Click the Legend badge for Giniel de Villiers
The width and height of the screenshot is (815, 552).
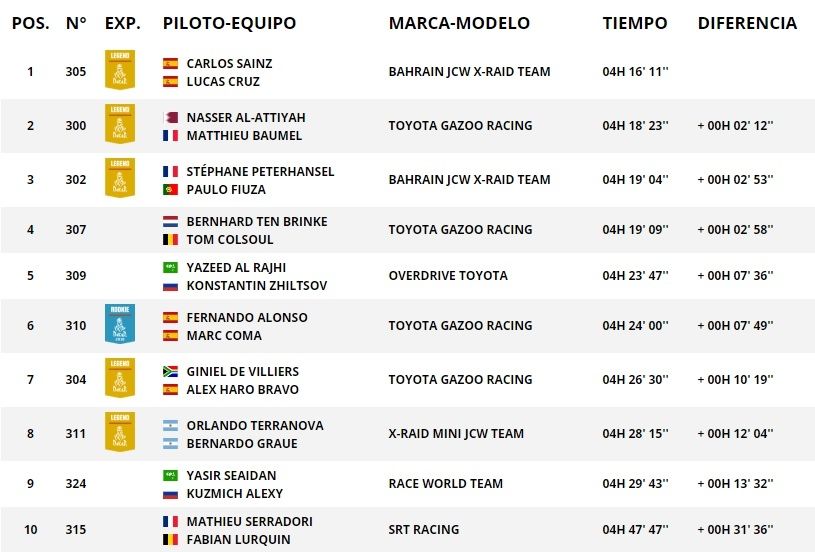pos(120,379)
